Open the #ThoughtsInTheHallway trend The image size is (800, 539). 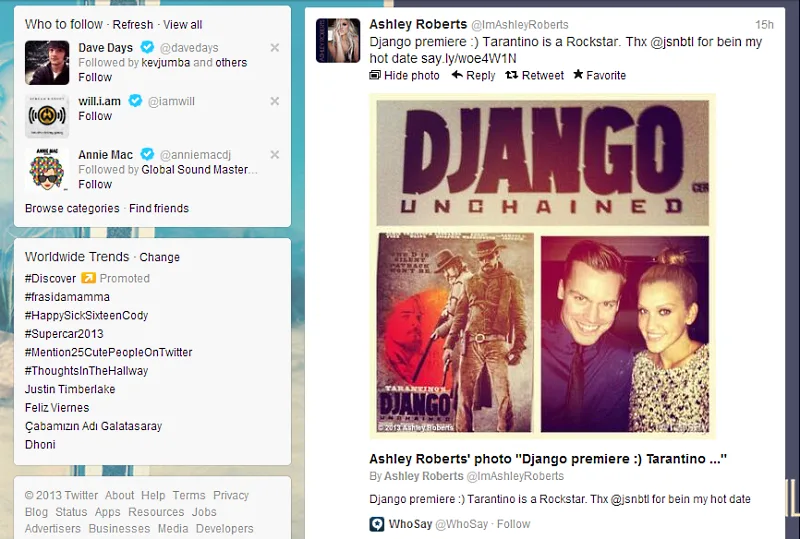86,371
